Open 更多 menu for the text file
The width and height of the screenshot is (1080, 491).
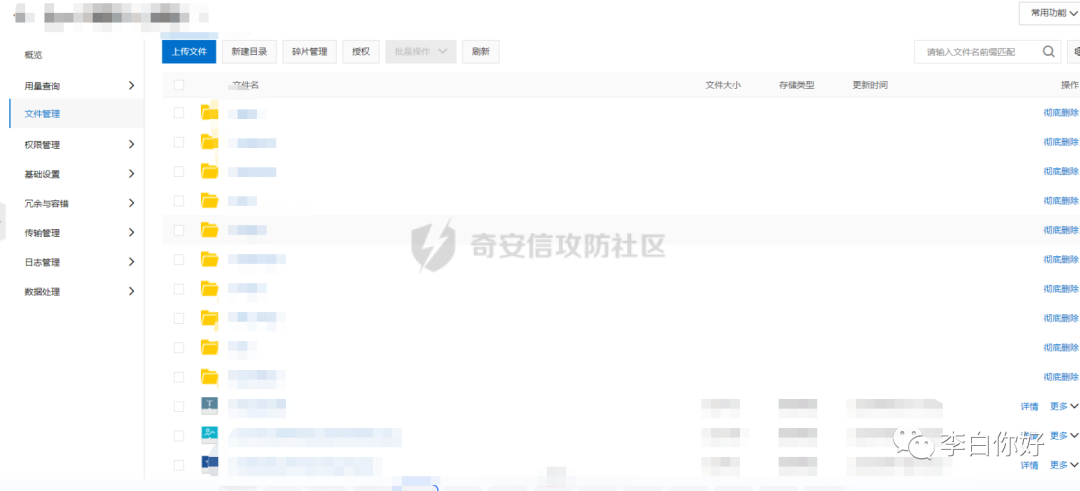(x=1063, y=407)
